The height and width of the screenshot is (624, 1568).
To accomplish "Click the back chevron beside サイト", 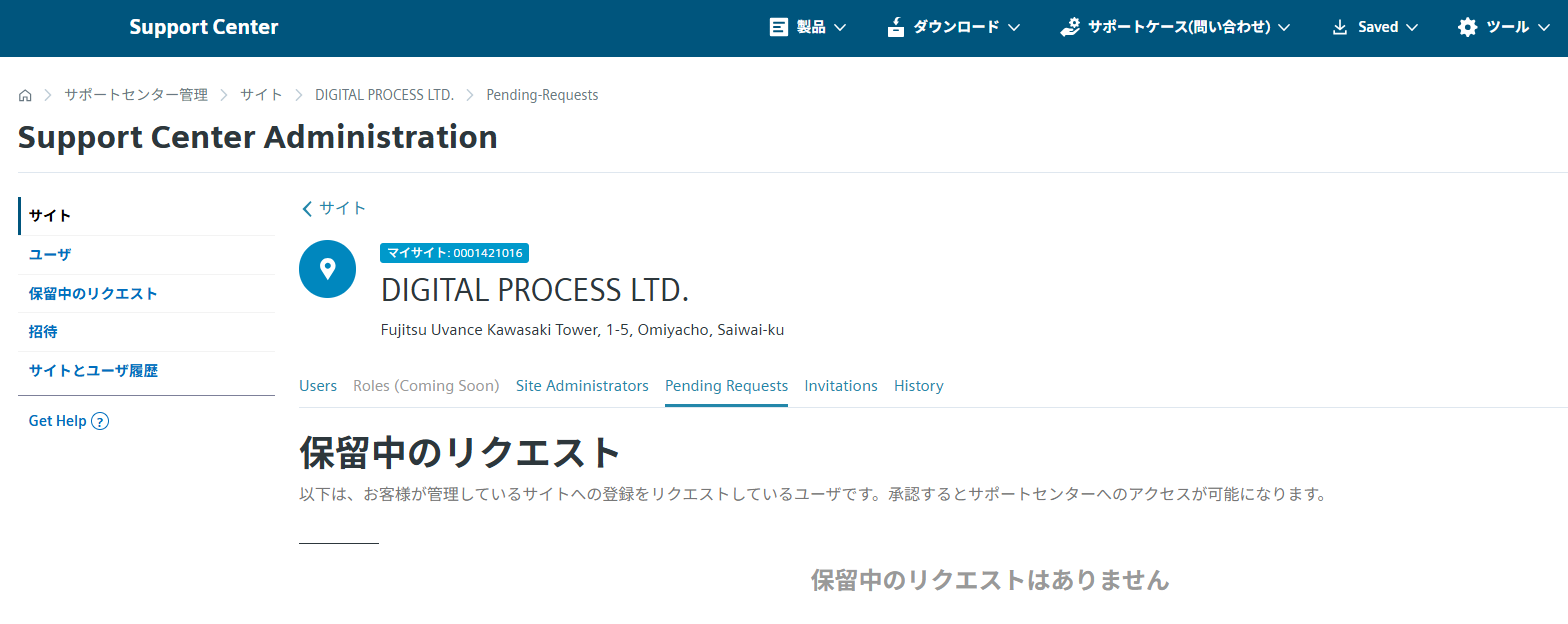I will (x=307, y=209).
